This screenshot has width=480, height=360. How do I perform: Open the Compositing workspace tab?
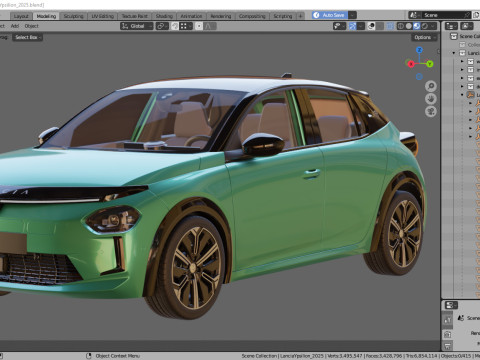[x=252, y=16]
